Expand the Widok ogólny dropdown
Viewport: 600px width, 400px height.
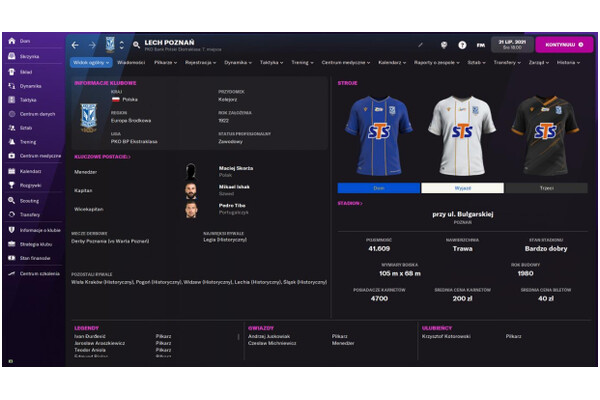pos(91,62)
